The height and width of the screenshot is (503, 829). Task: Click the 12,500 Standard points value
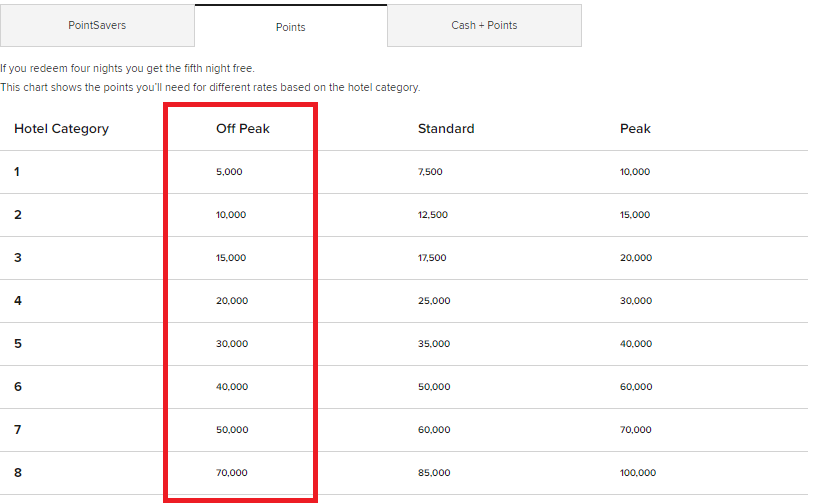[x=432, y=215]
